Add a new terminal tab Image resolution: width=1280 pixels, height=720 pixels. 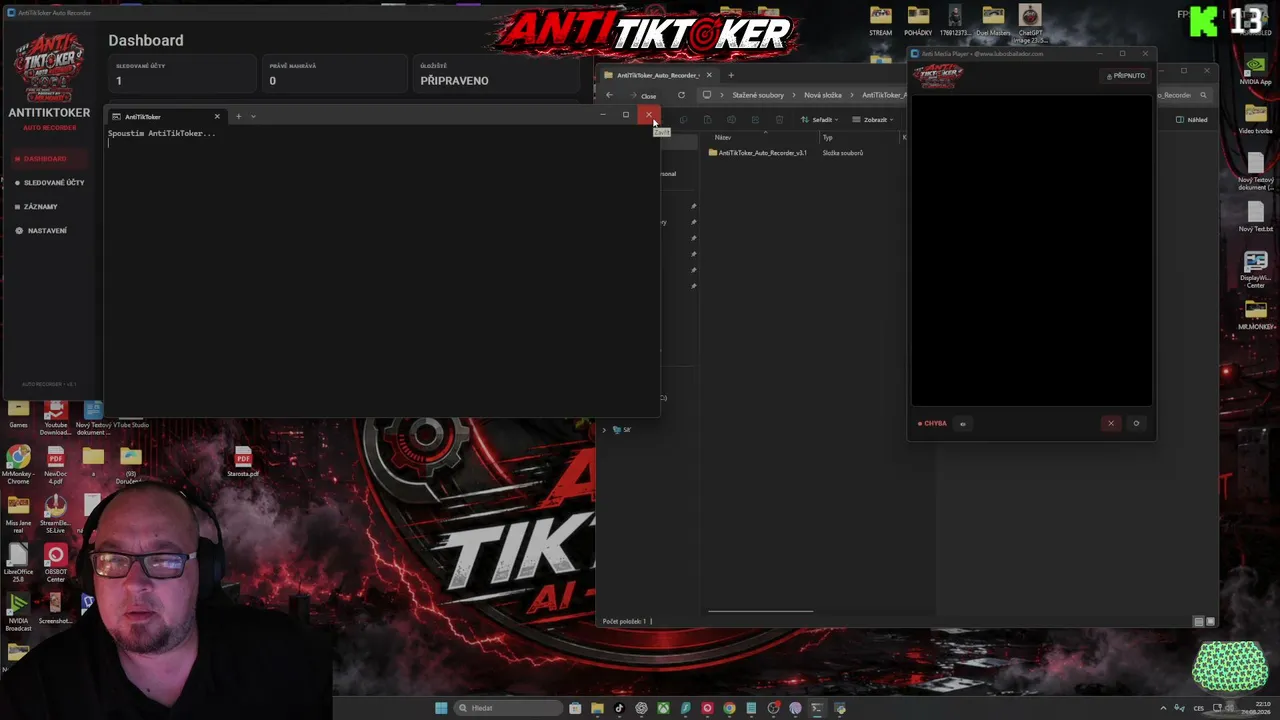click(238, 117)
